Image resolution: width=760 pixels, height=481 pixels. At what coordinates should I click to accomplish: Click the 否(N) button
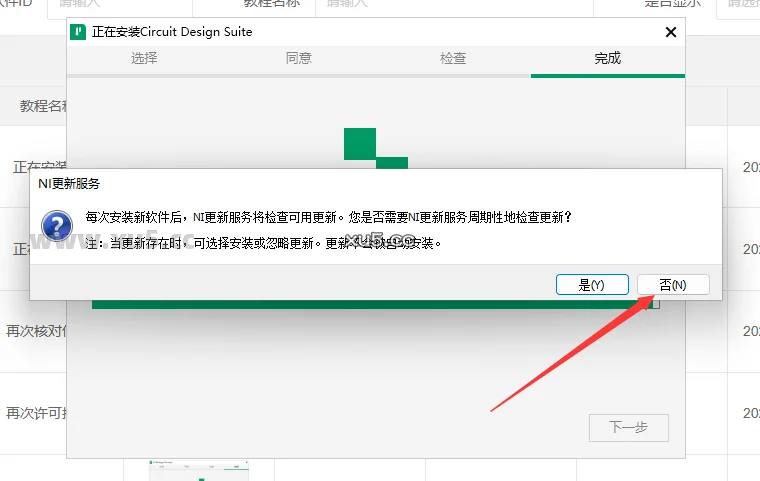(673, 285)
